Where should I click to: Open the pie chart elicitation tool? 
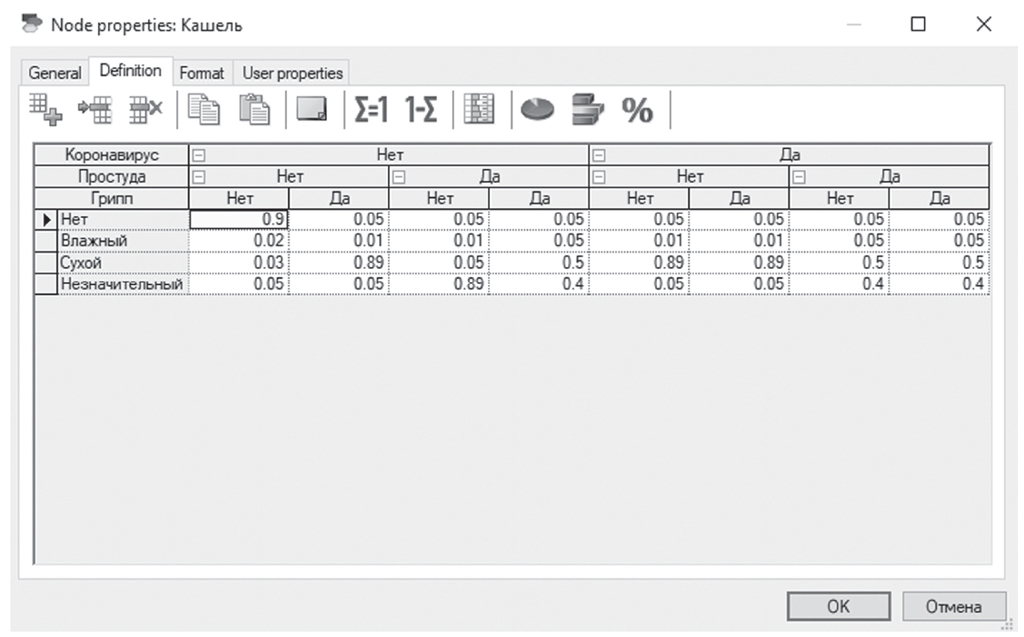pos(537,109)
